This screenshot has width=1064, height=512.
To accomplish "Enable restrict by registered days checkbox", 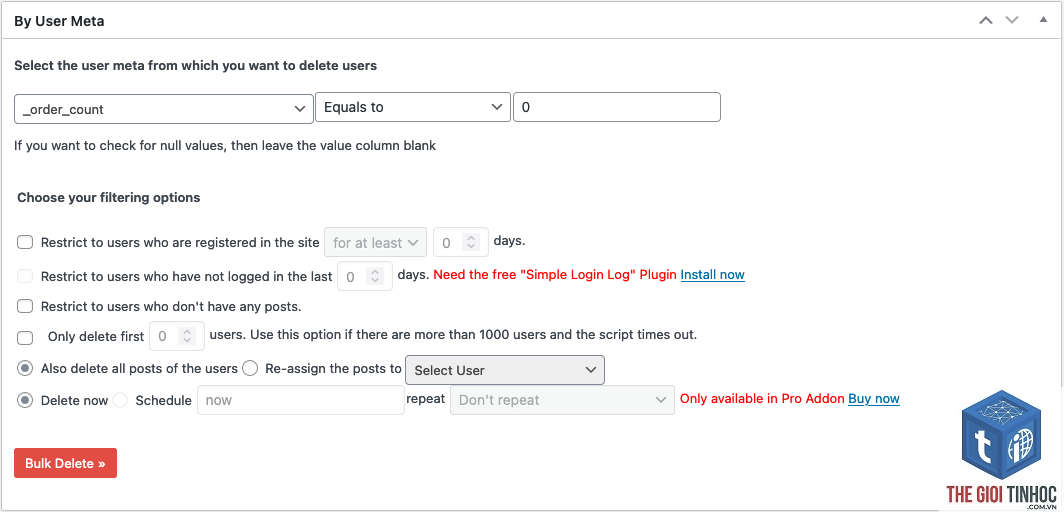I will coord(25,242).
